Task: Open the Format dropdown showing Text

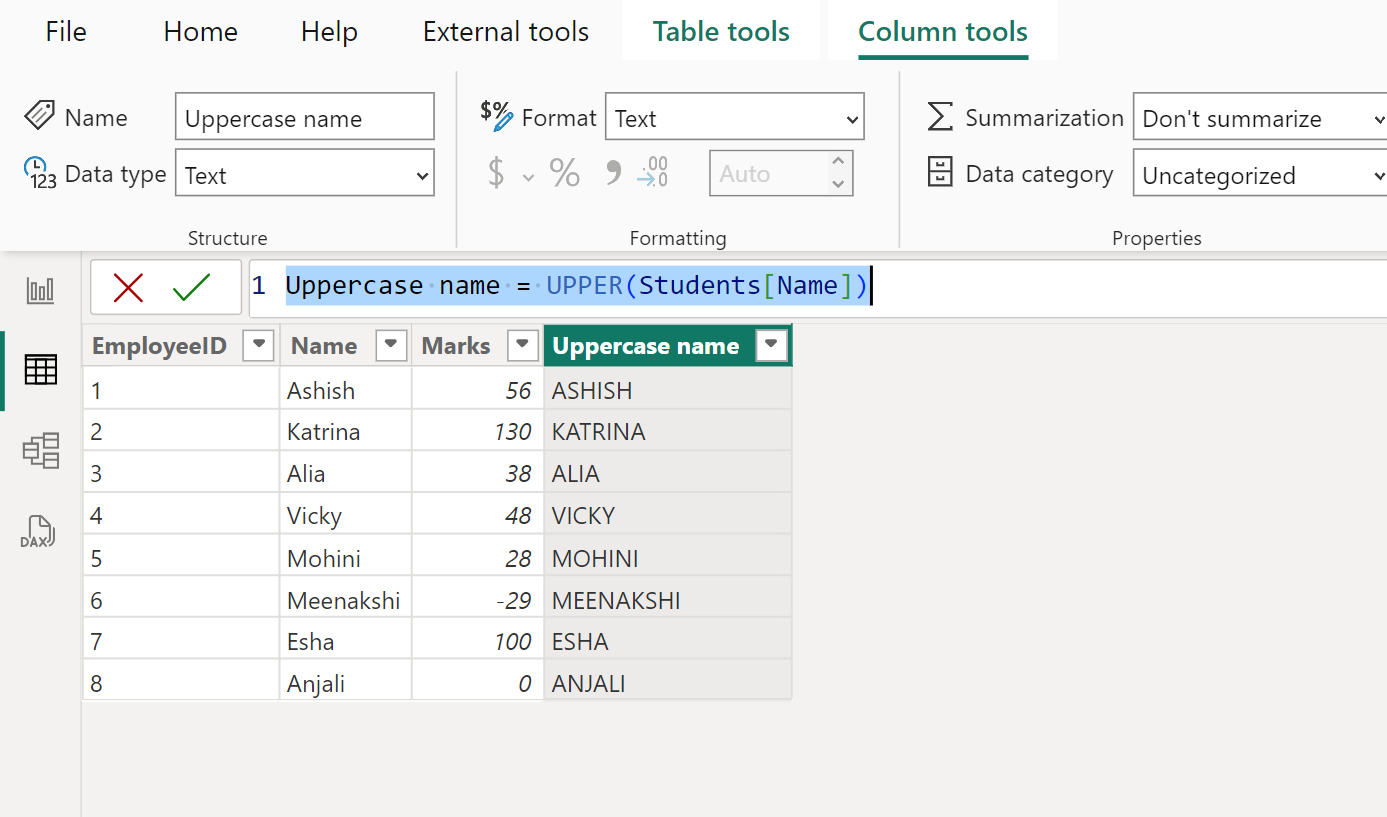Action: (735, 116)
